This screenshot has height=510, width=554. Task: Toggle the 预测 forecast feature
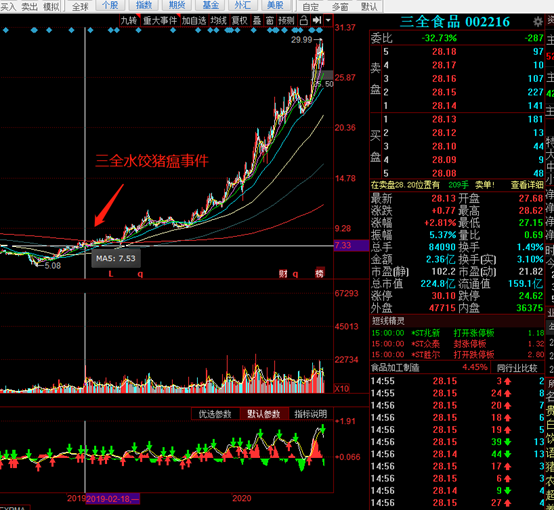click(286, 20)
